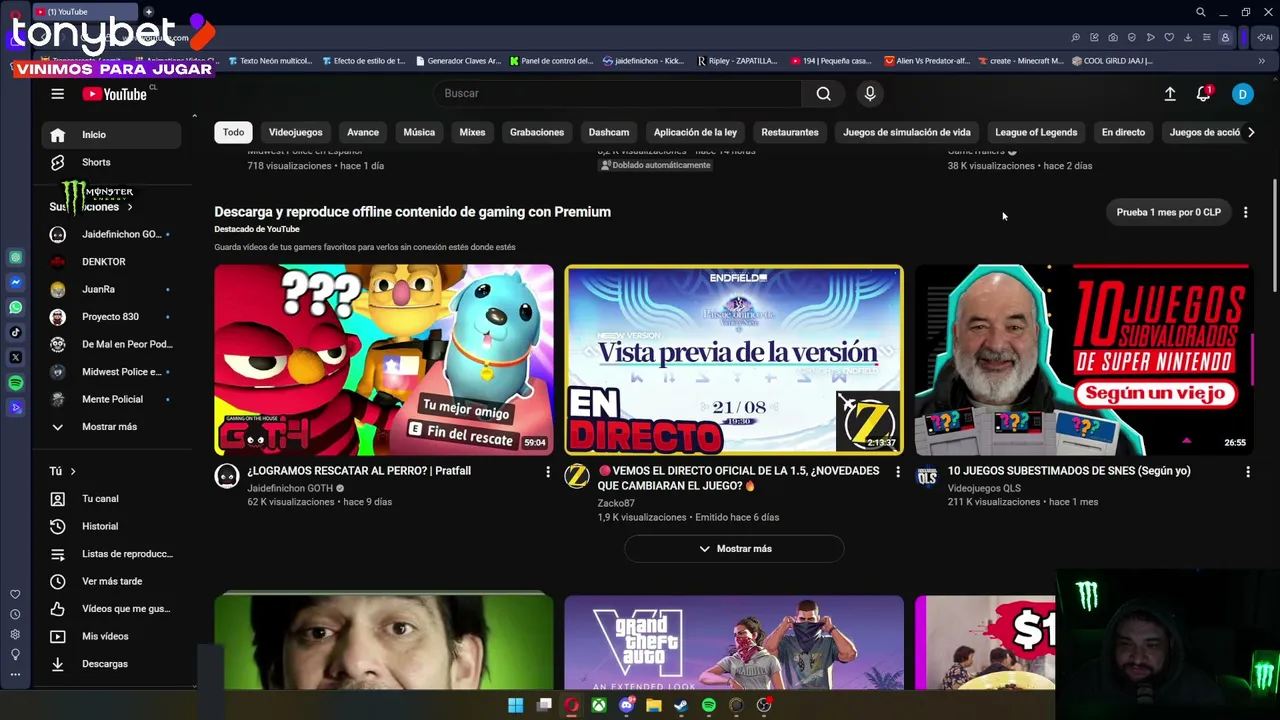Open TikTok in the Opera sidebar
1280x720 pixels.
pos(15,333)
